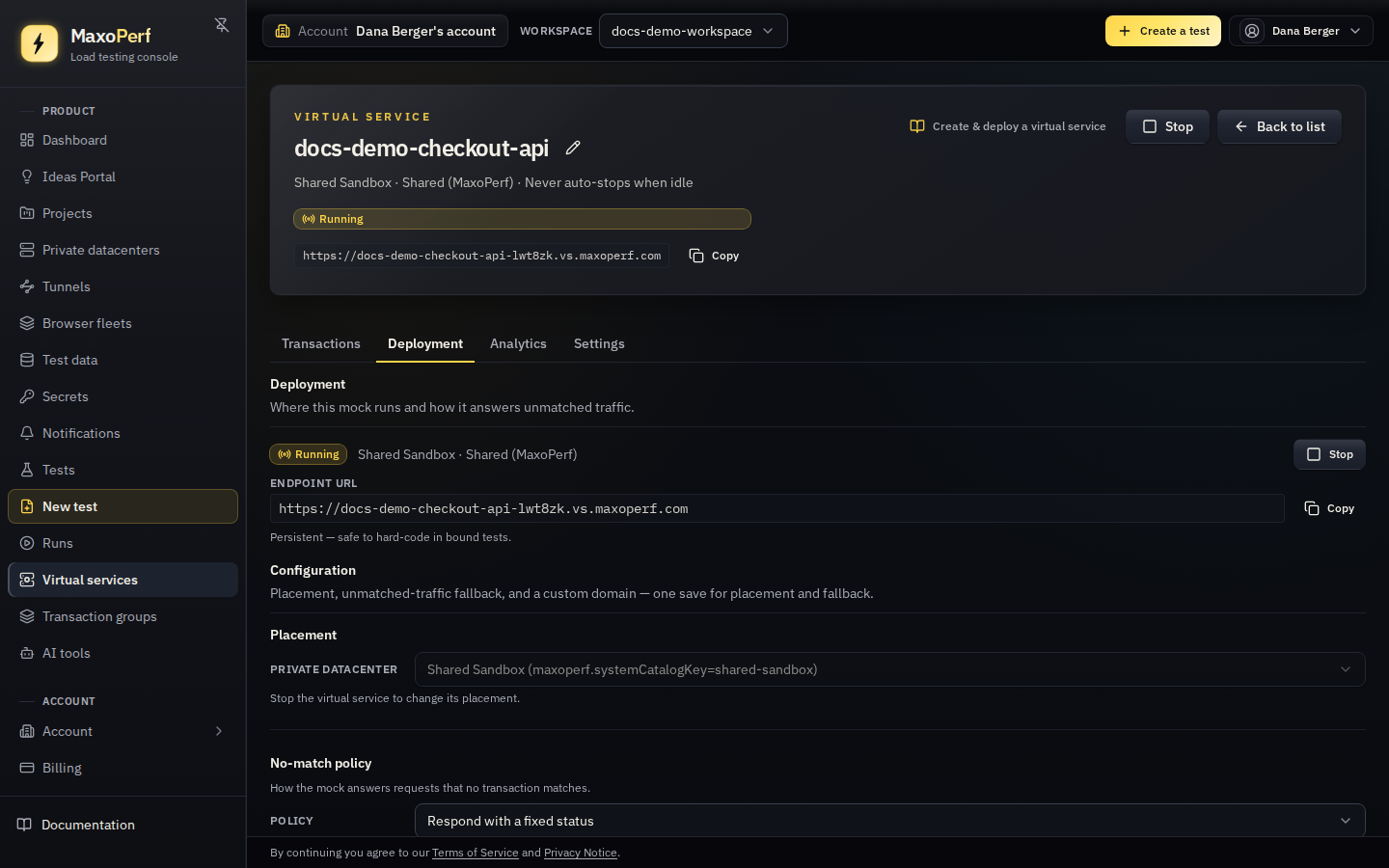Screen dimensions: 1389x868
Task: Open the Secrets page
Action: click(123, 396)
